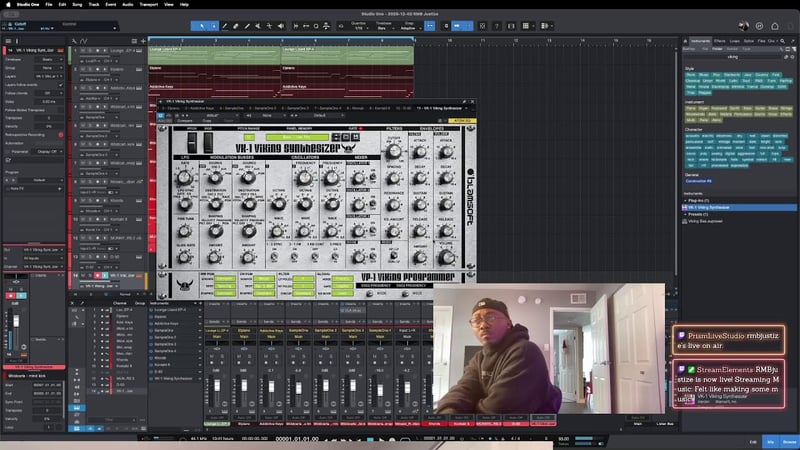Click the Viking synth Volume knob
The image size is (800, 450).
(446, 257)
